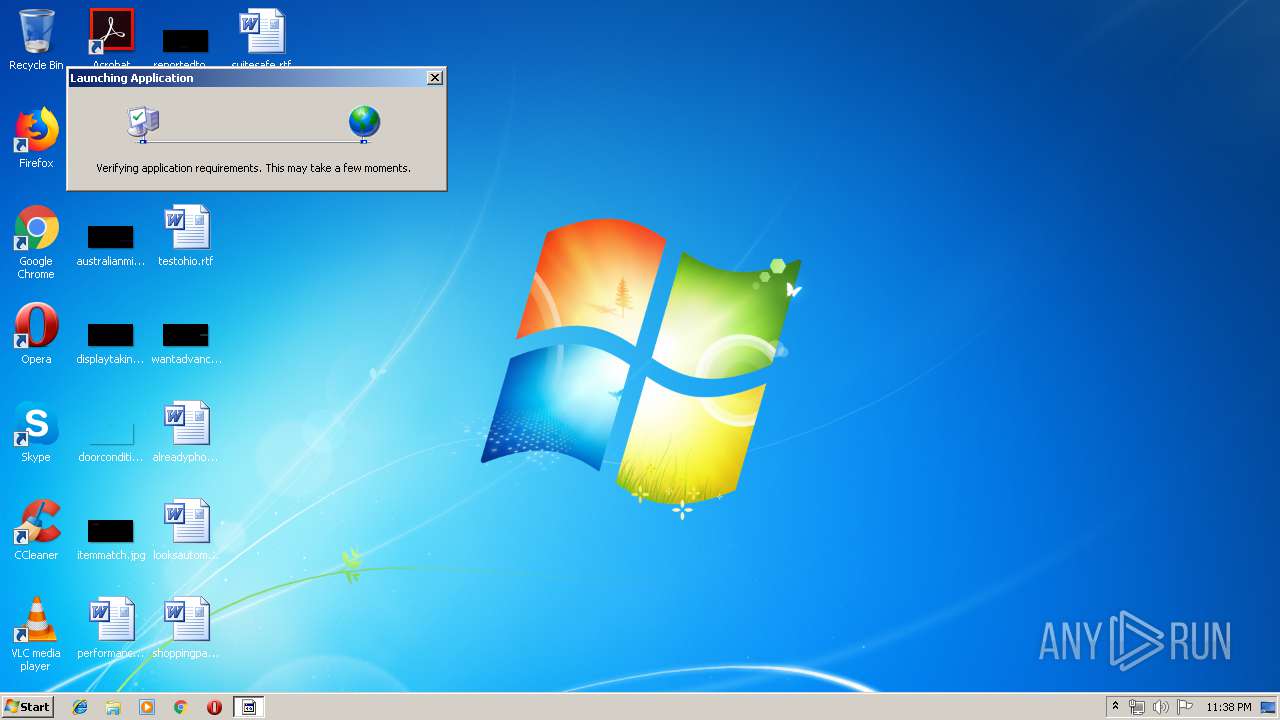The height and width of the screenshot is (720, 1280).
Task: Click the globe icon in the dialog
Action: [364, 123]
